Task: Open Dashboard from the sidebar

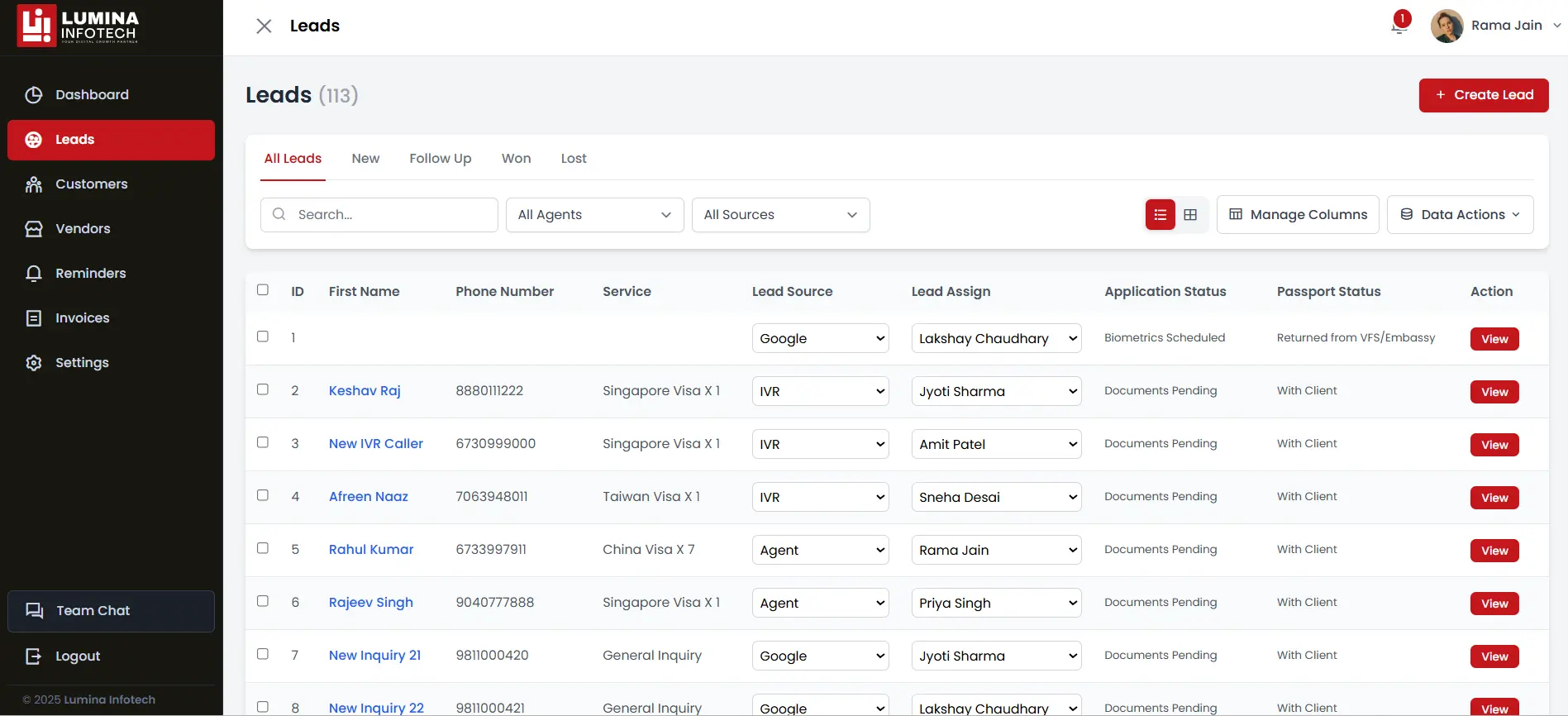Action: [92, 95]
